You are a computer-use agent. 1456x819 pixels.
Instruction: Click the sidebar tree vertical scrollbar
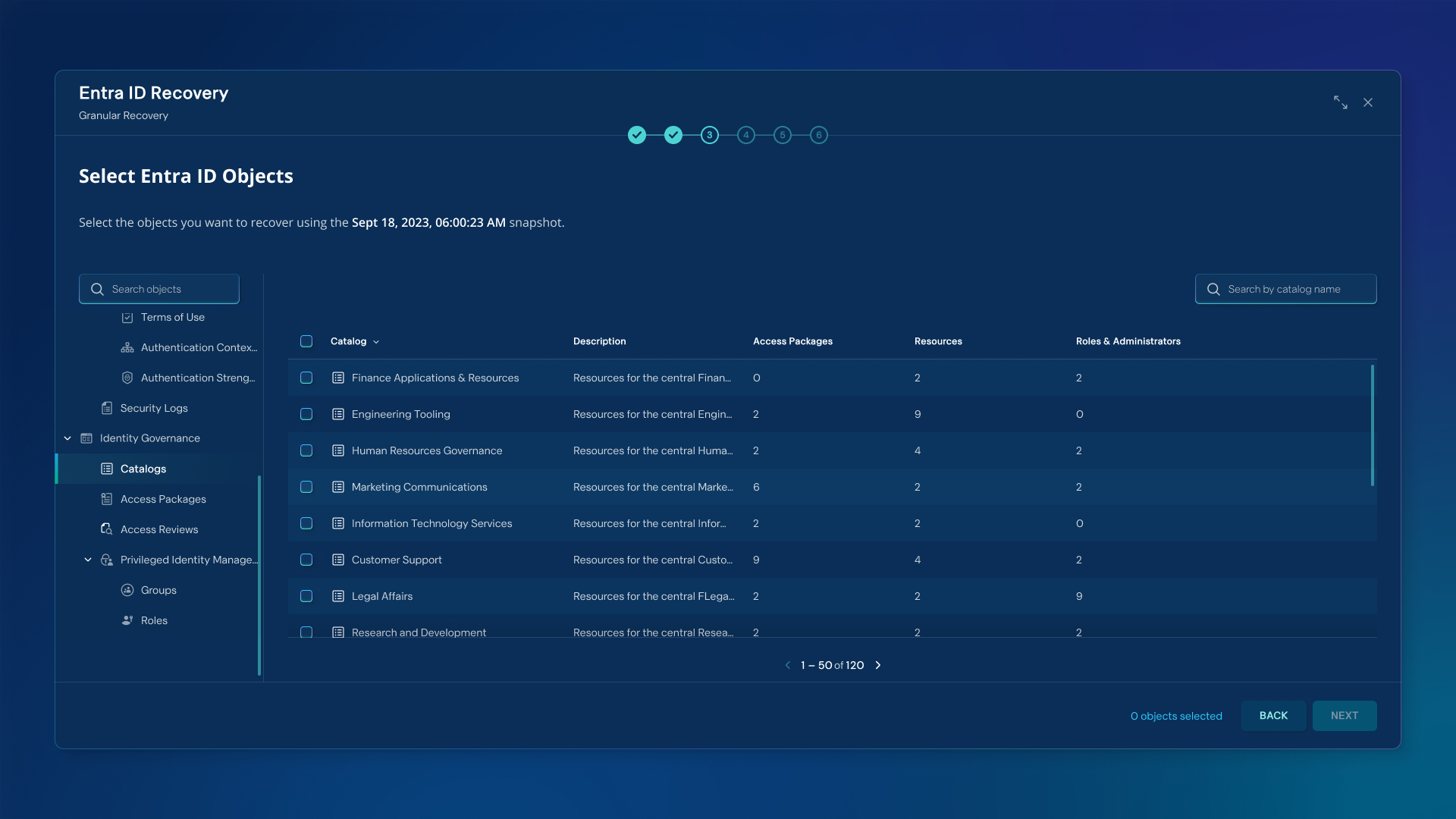click(259, 576)
